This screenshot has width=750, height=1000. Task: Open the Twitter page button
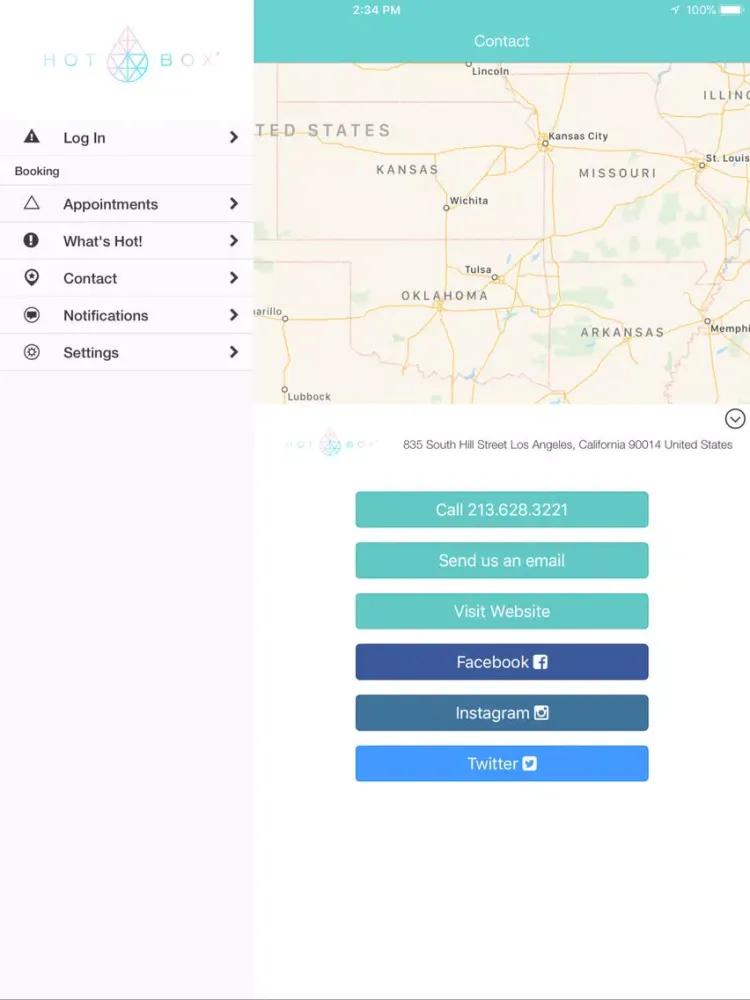[502, 763]
